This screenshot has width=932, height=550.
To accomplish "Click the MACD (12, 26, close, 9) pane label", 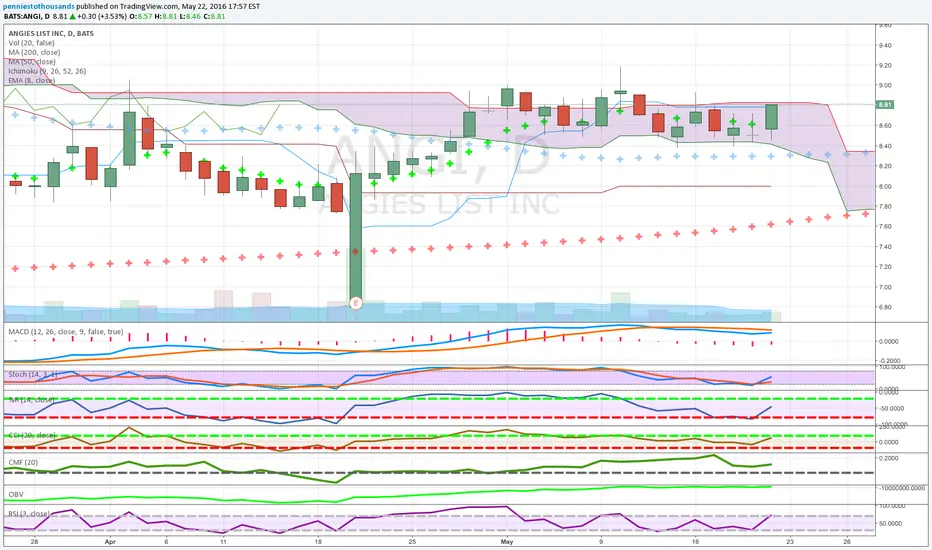I will pyautogui.click(x=66, y=332).
